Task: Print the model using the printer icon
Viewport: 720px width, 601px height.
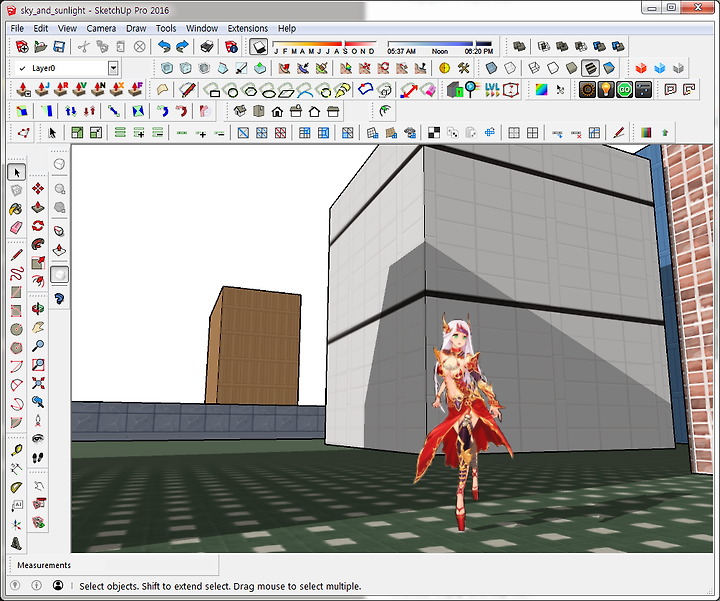Action: pyautogui.click(x=207, y=46)
